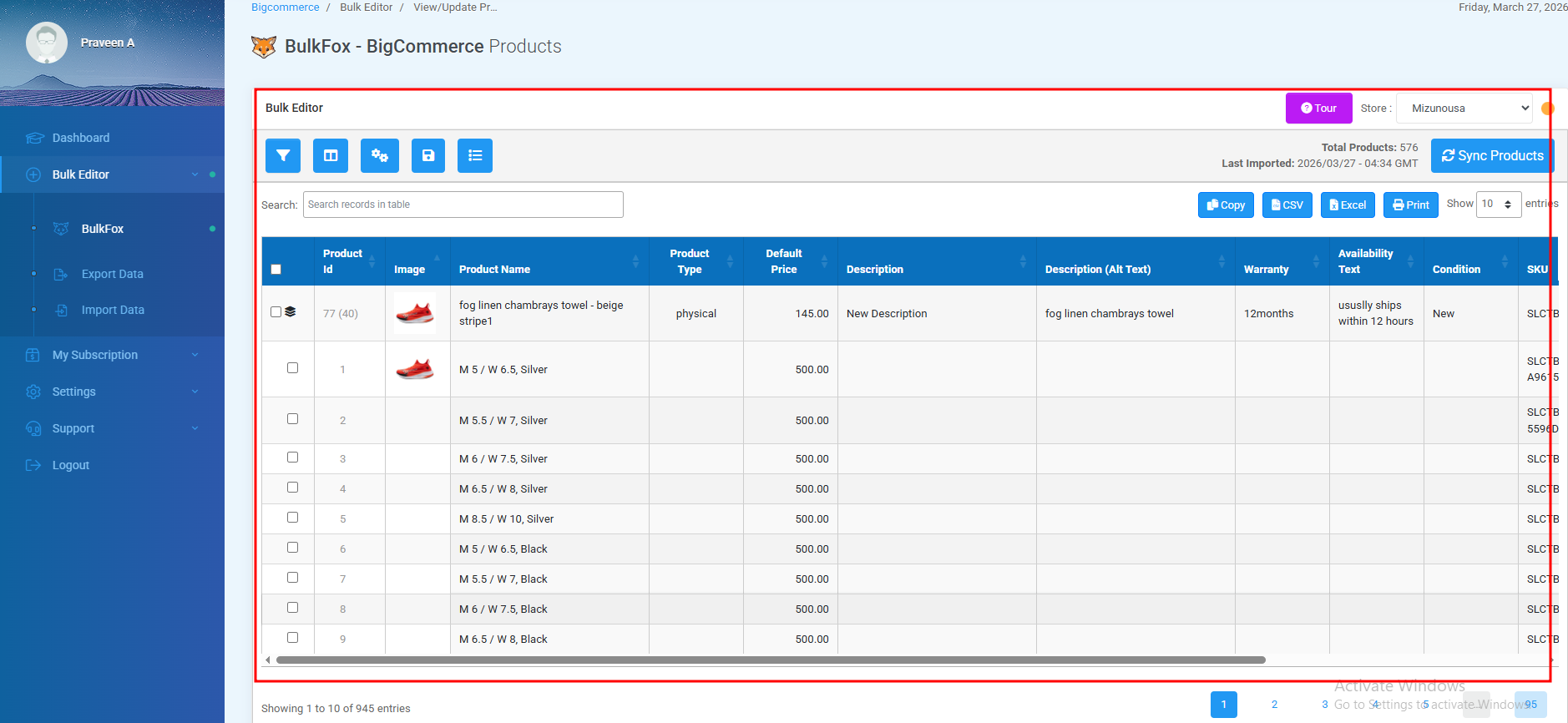Select pagination page 1

[1224, 705]
